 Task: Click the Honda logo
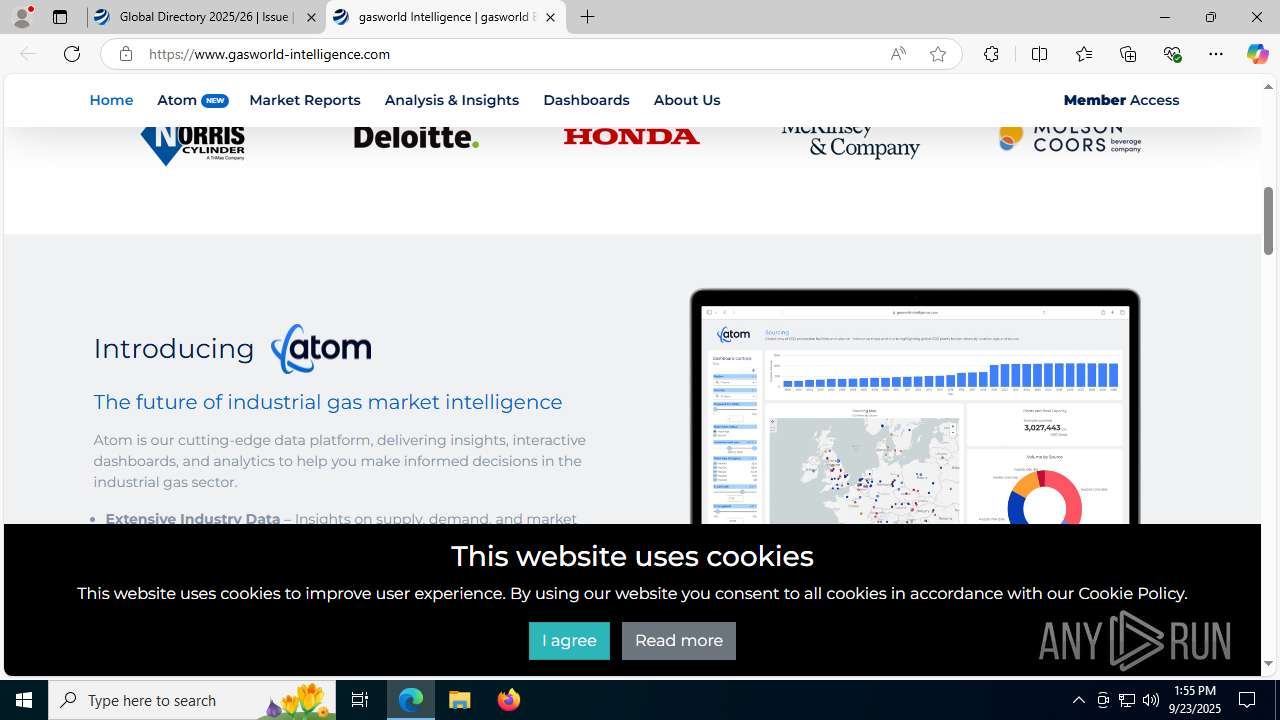click(x=631, y=136)
